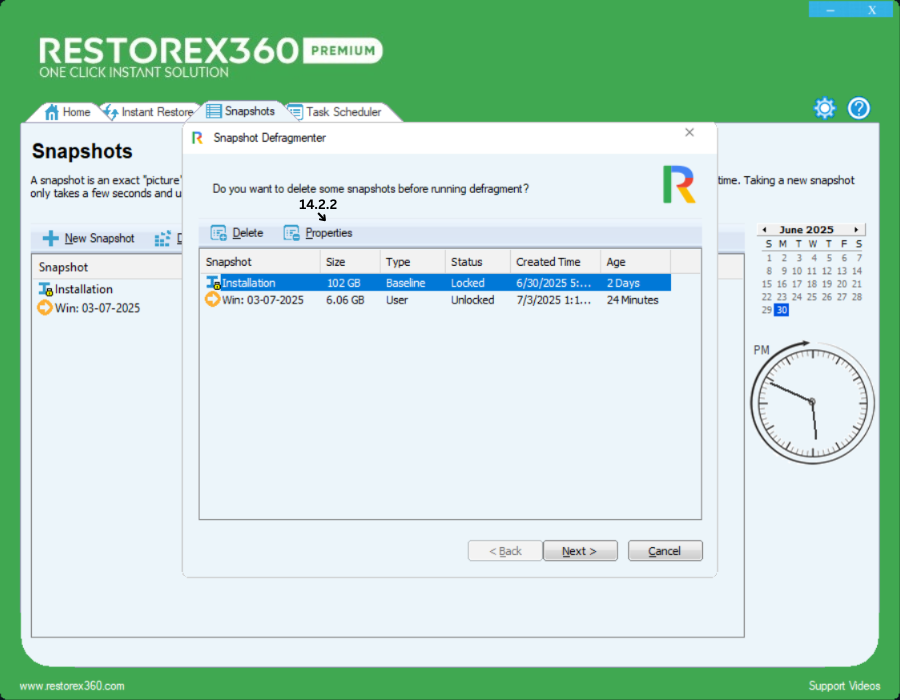
Task: Select the Win: 03-07-2025 snapshot arrow icon in dialog
Action: click(x=213, y=299)
